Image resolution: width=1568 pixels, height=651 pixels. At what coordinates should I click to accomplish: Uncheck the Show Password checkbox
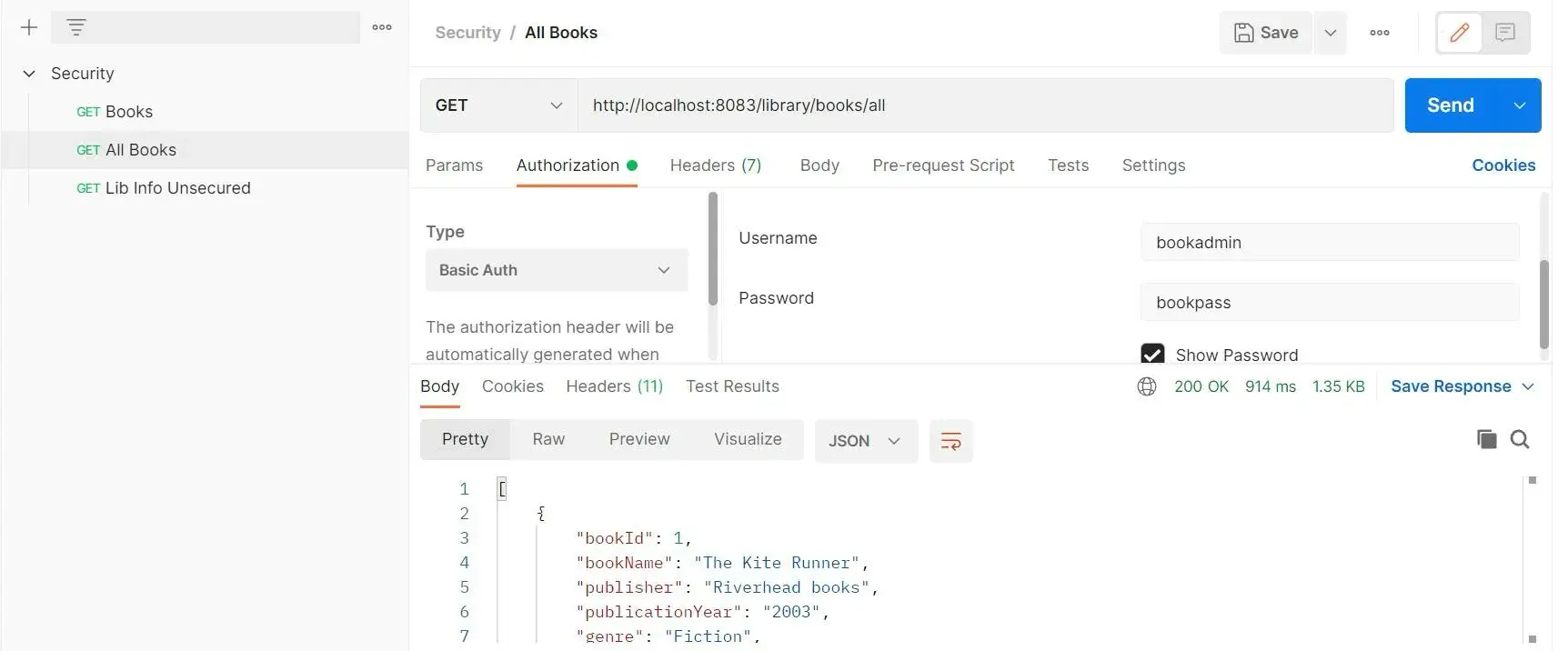[1152, 355]
